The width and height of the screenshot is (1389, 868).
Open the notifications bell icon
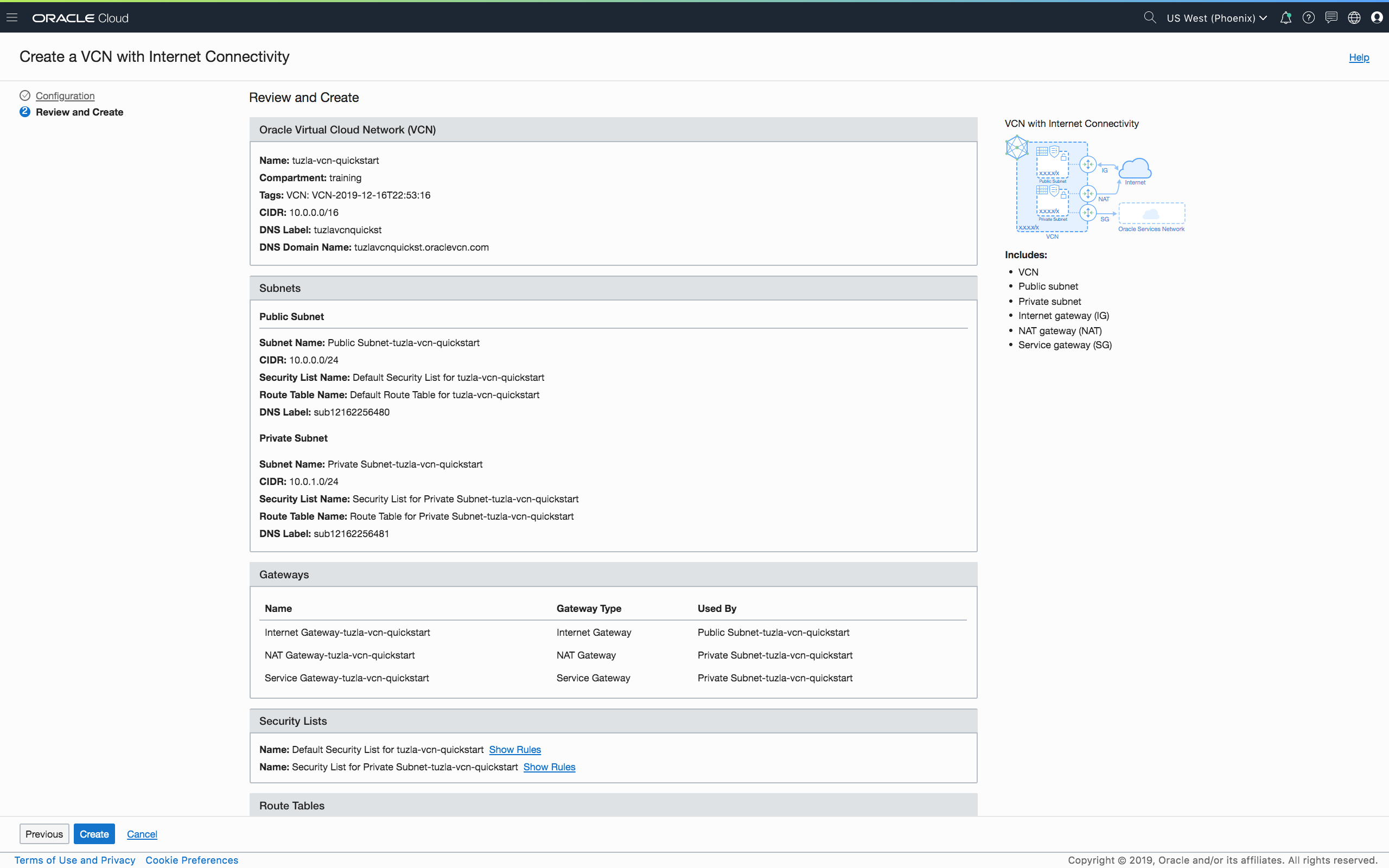tap(1286, 18)
